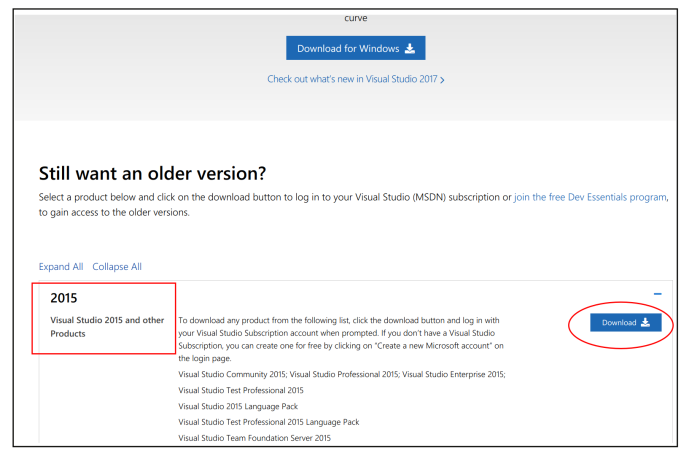The height and width of the screenshot is (464, 700).
Task: Click 'Still want an older version?' heading
Action: pos(152,173)
